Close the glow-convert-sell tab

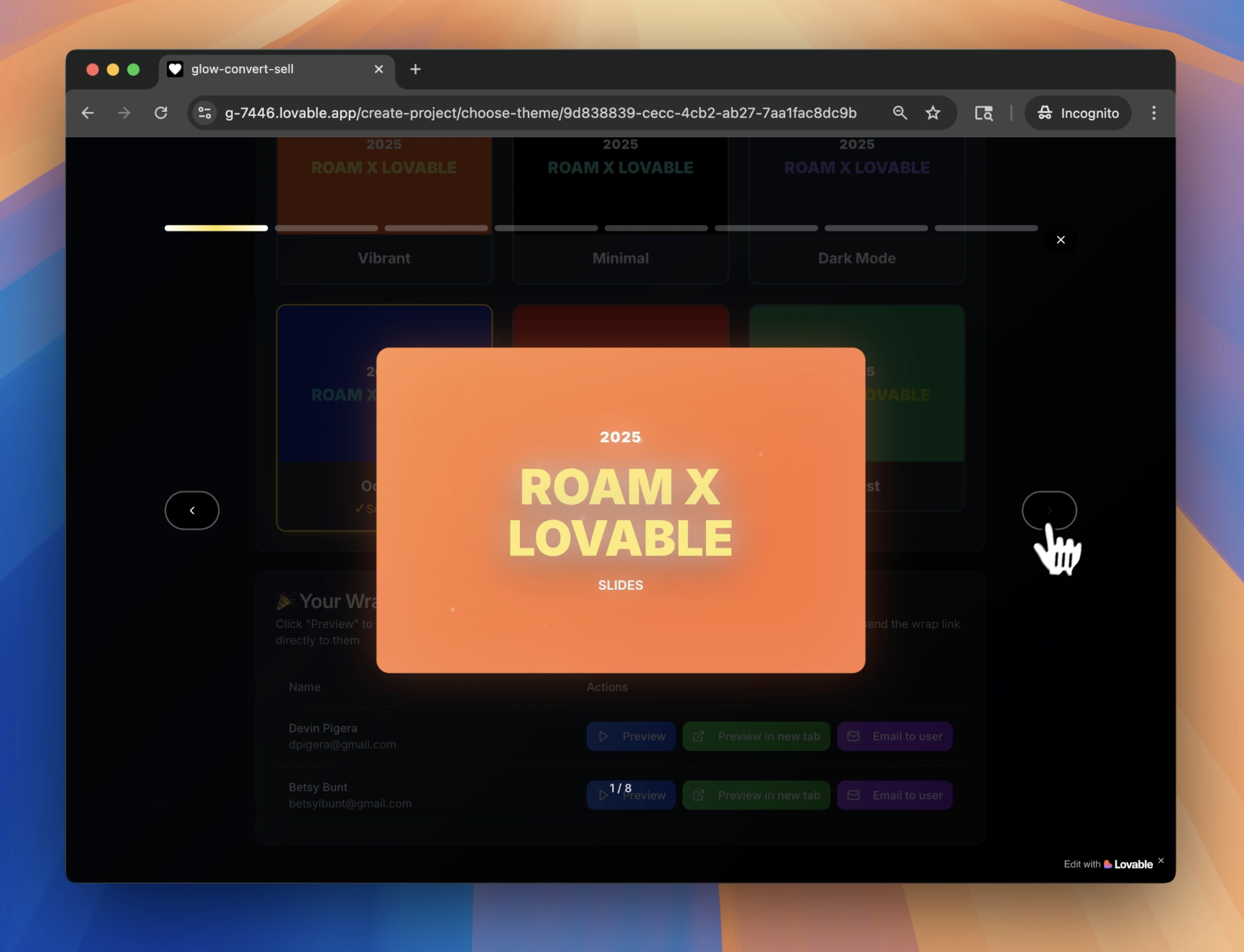click(x=379, y=69)
